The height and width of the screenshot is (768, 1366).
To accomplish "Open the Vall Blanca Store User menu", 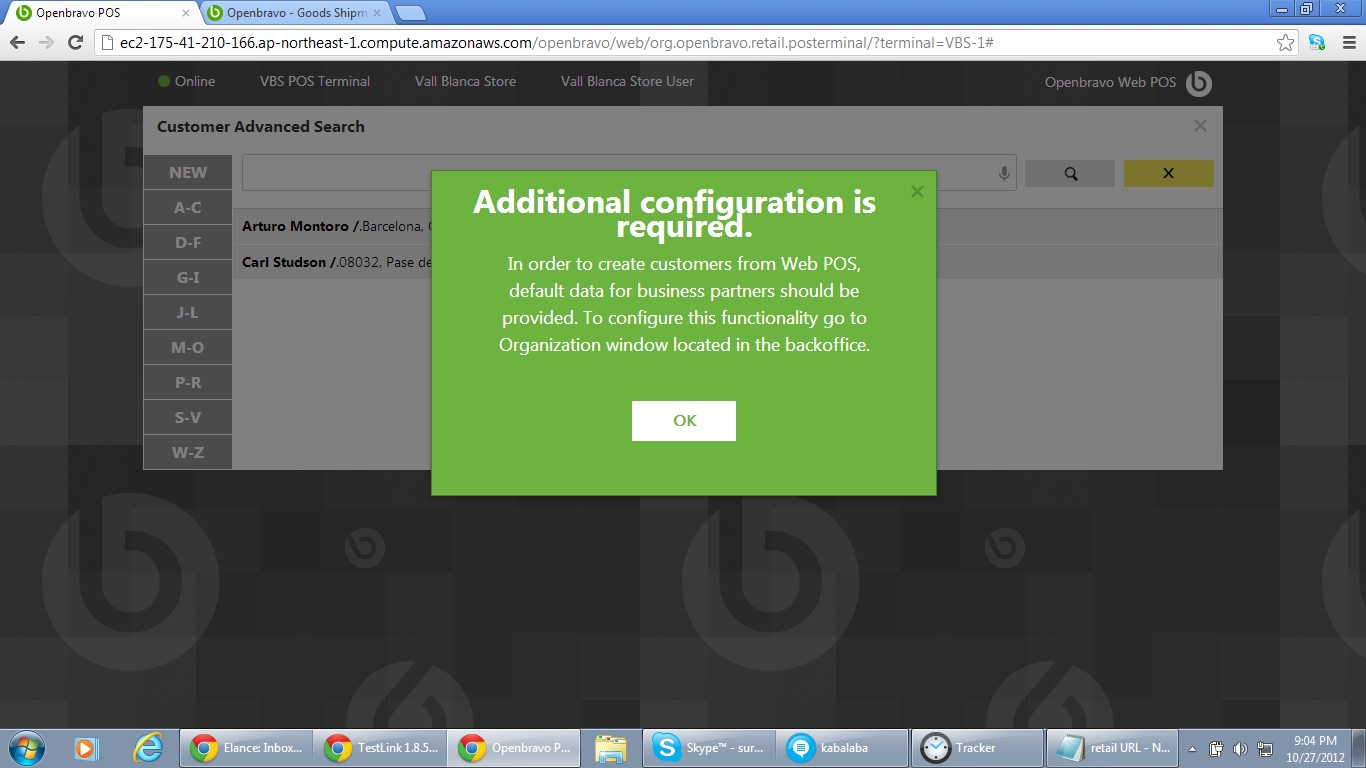I will point(627,81).
